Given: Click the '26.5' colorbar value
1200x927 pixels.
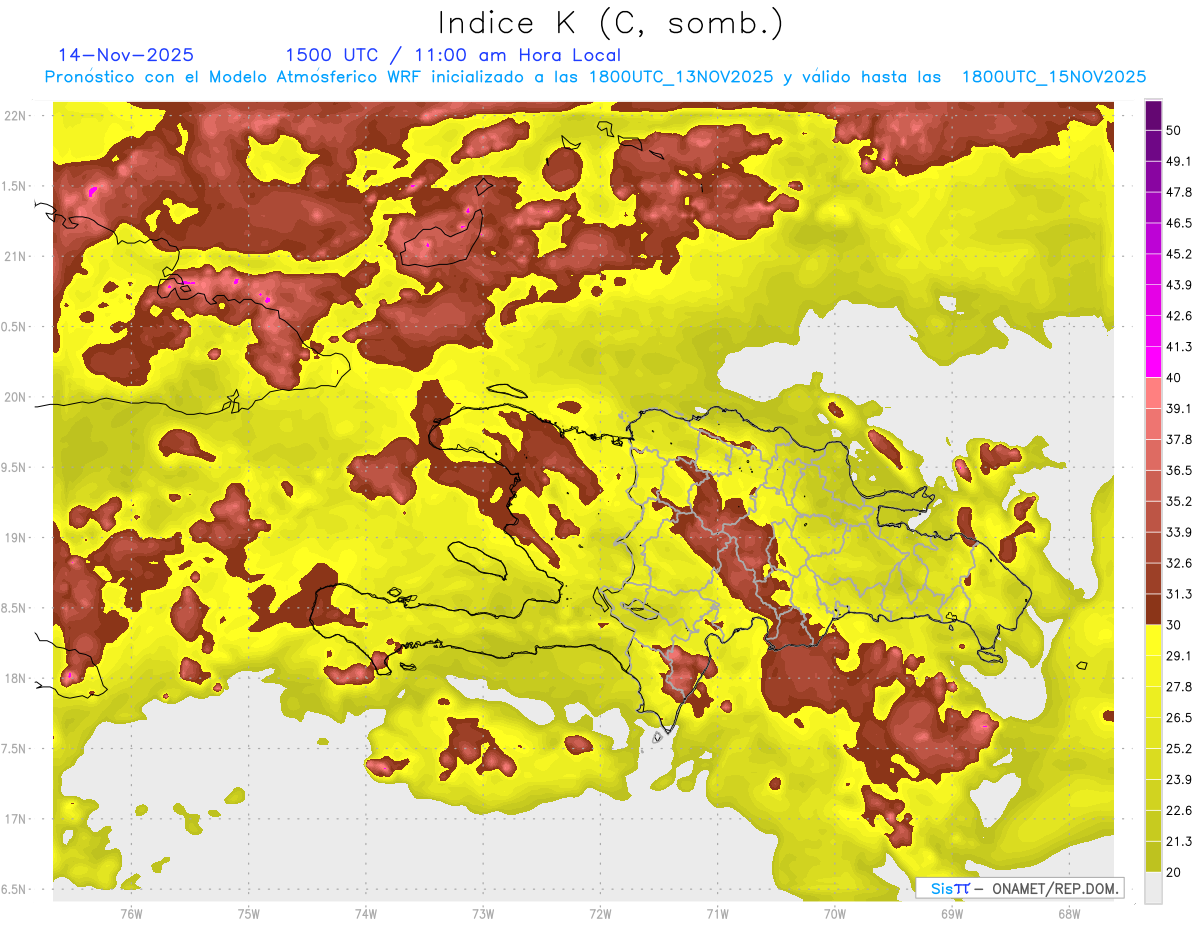Looking at the screenshot, I should point(1179,718).
